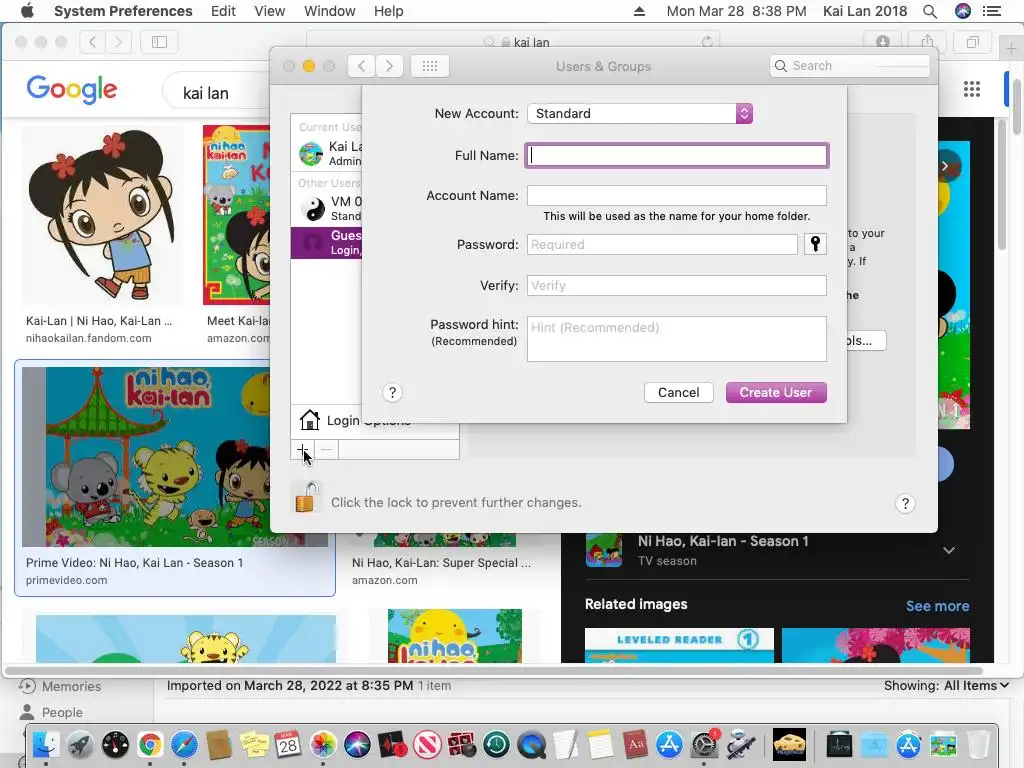The height and width of the screenshot is (768, 1024).
Task: Open Google Chrome from the dock
Action: coord(150,744)
